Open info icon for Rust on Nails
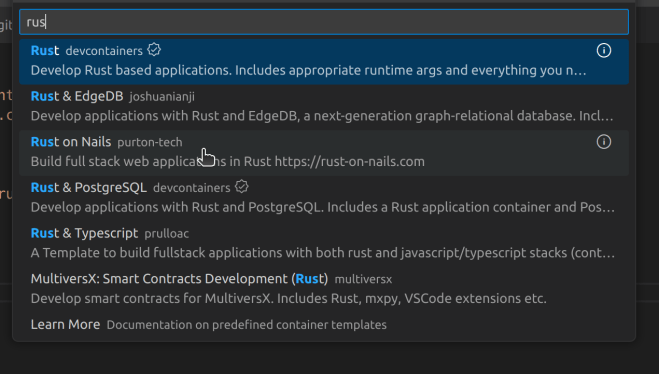The width and height of the screenshot is (659, 374). pos(604,142)
